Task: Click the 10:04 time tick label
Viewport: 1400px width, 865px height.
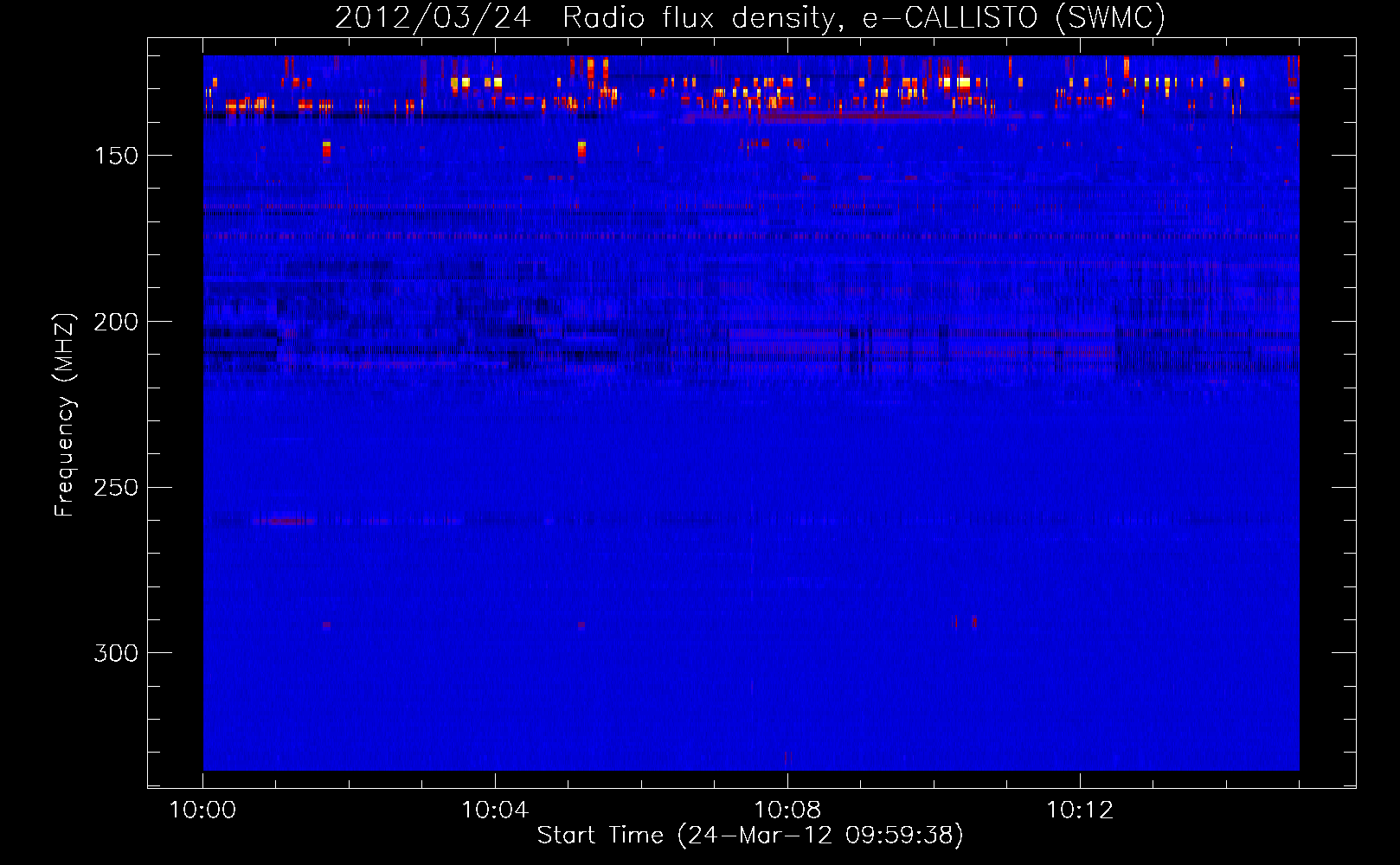Action: [495, 811]
